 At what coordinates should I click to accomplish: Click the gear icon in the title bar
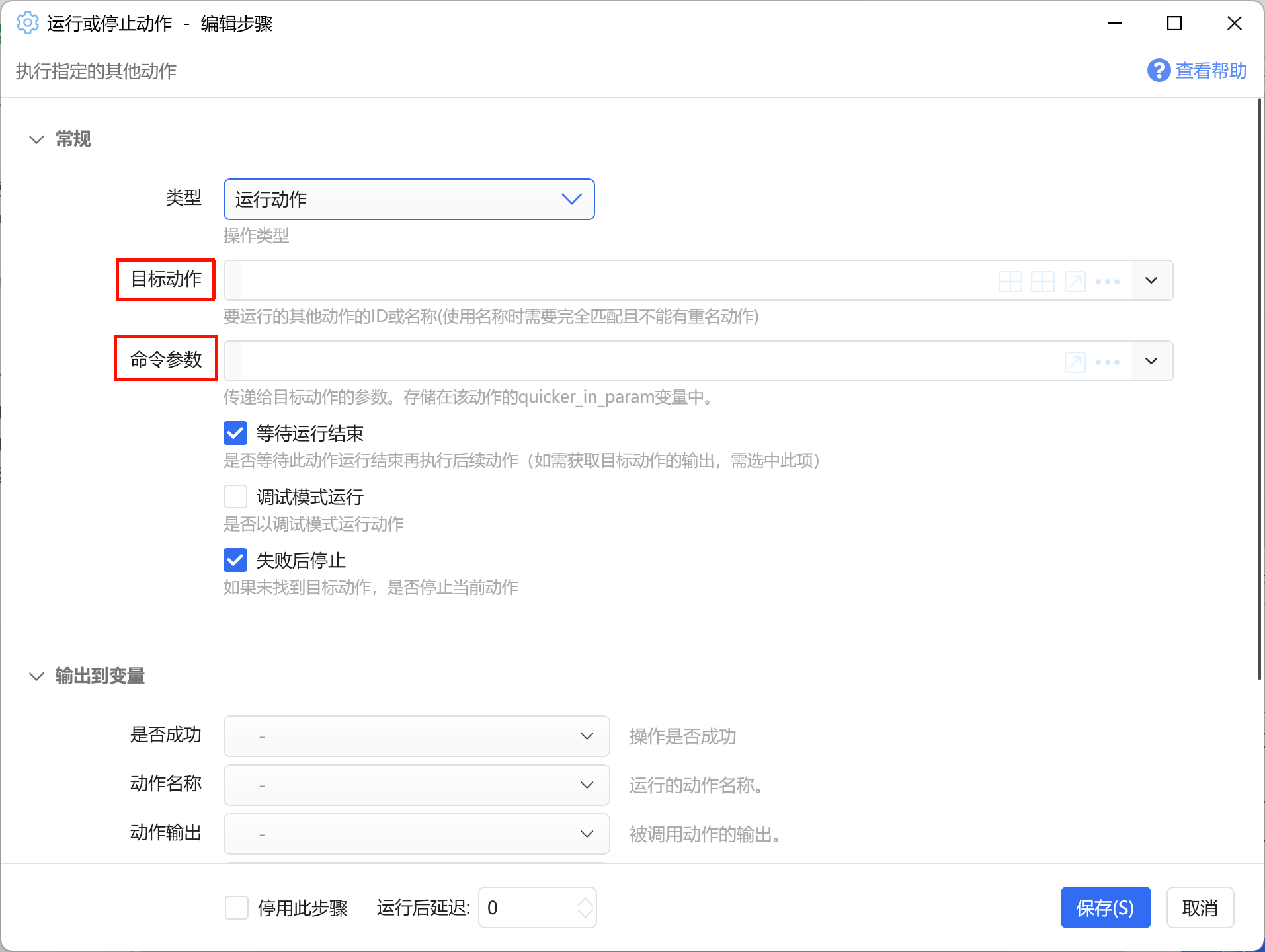click(27, 23)
